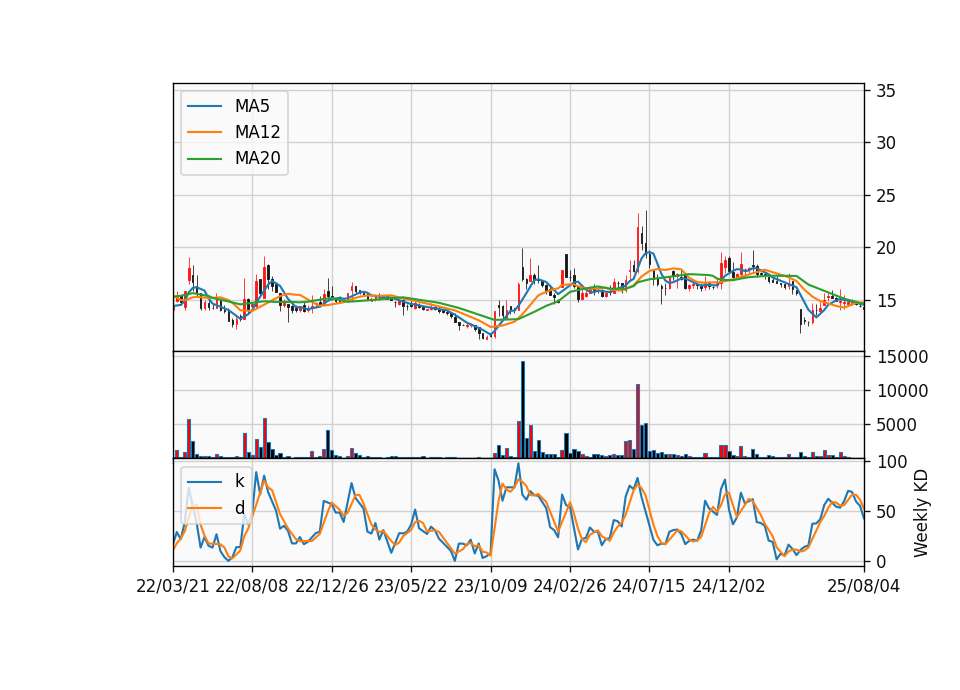The width and height of the screenshot is (960, 690).
Task: Click the price axis value 35
Action: click(886, 91)
